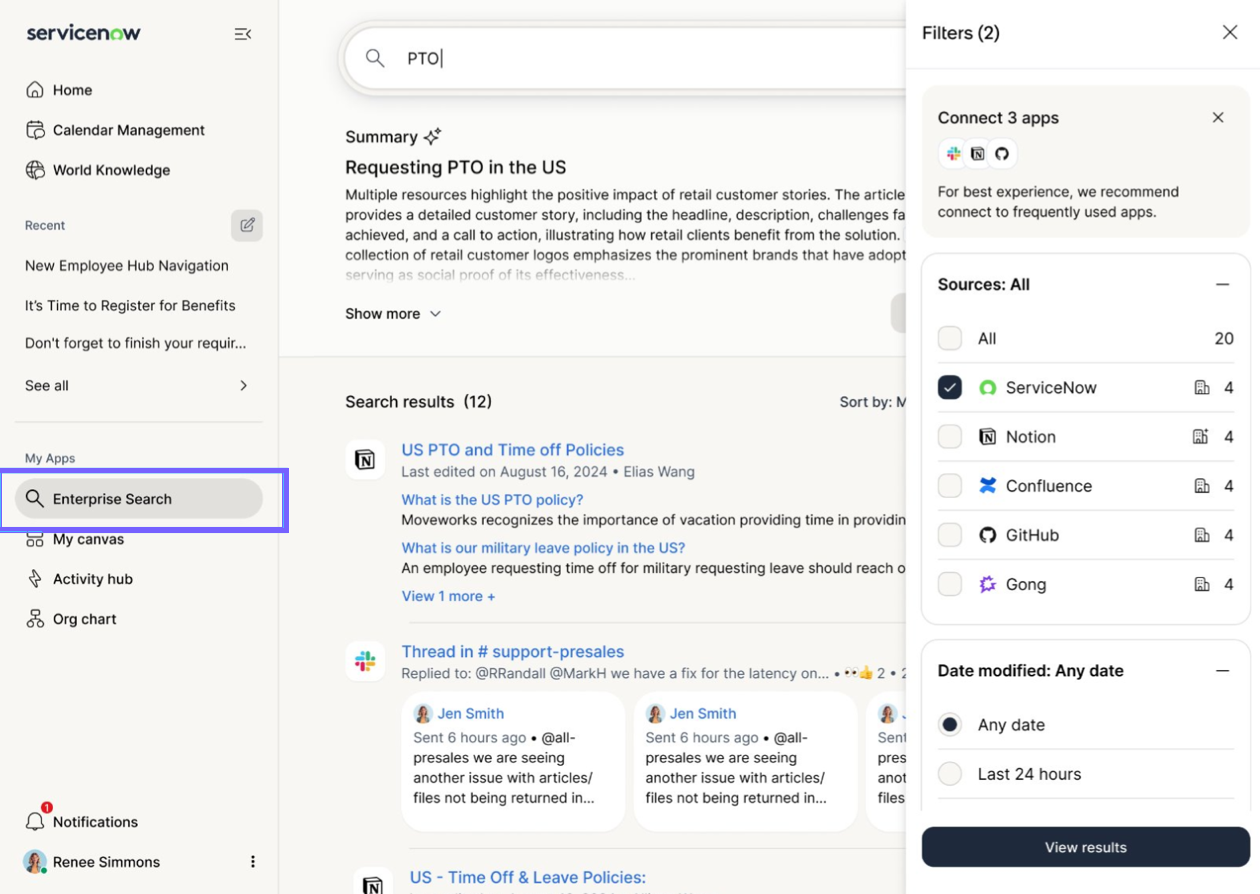Close the Filters panel
Image resolution: width=1260 pixels, height=894 pixels.
pos(1230,33)
